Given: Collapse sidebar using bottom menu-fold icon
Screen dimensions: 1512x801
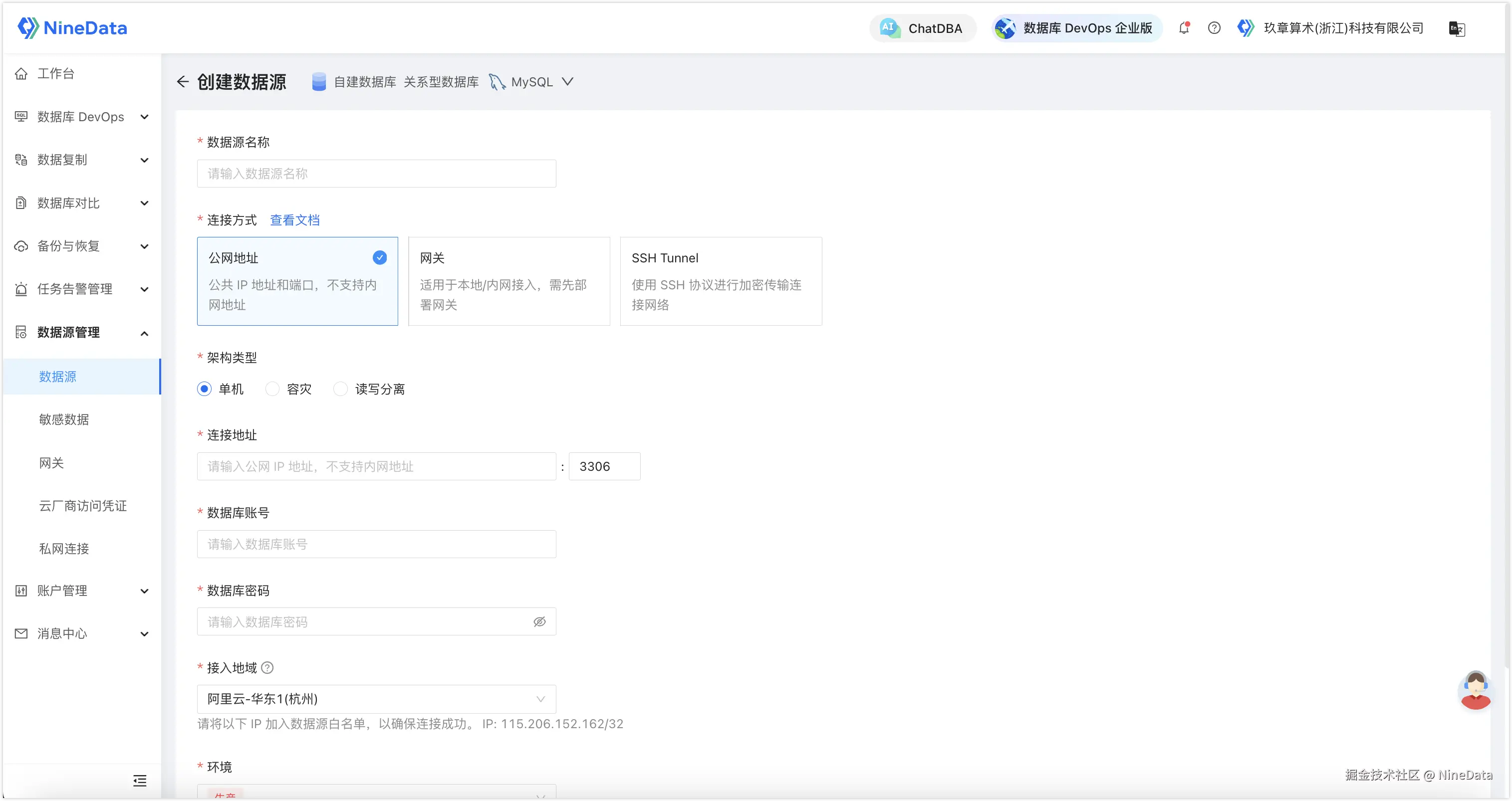Looking at the screenshot, I should pos(140,781).
